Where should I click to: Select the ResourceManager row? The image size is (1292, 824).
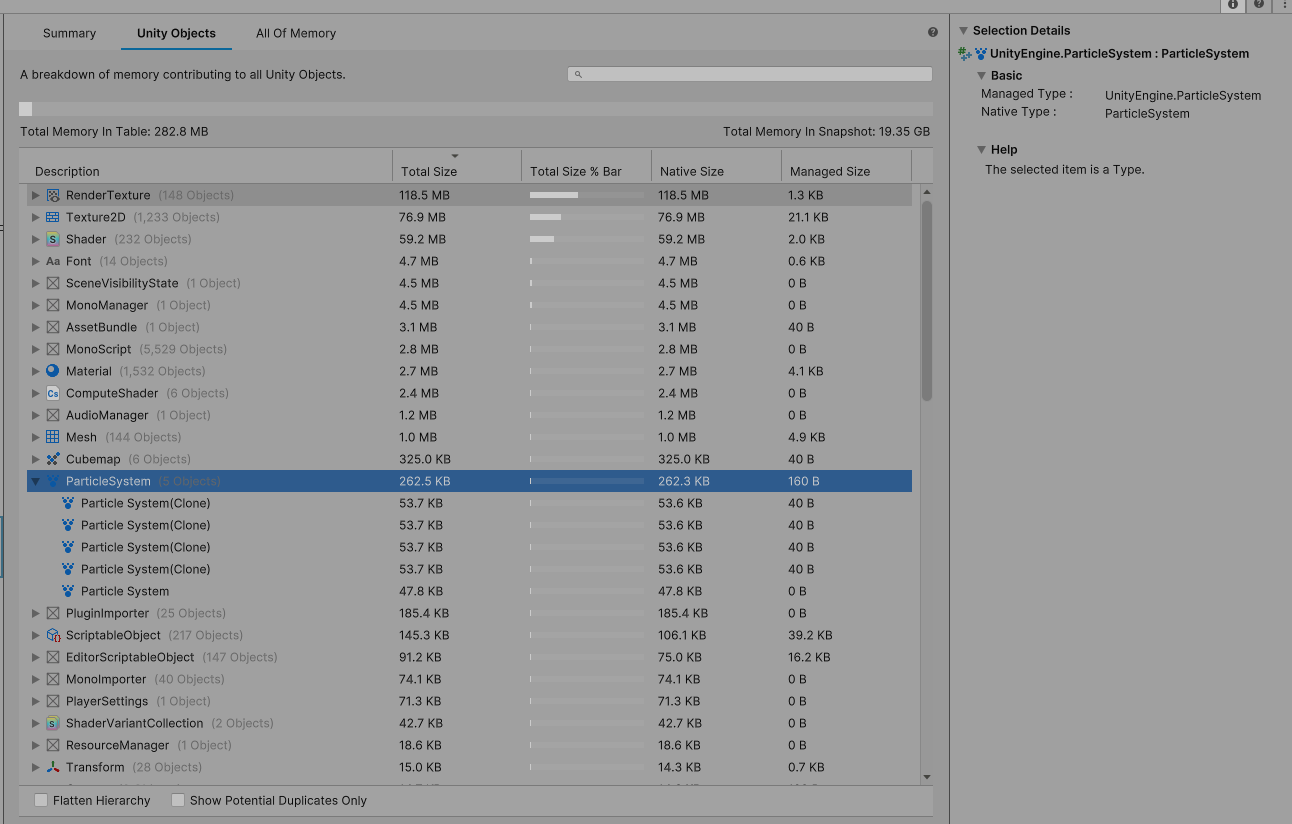(469, 745)
